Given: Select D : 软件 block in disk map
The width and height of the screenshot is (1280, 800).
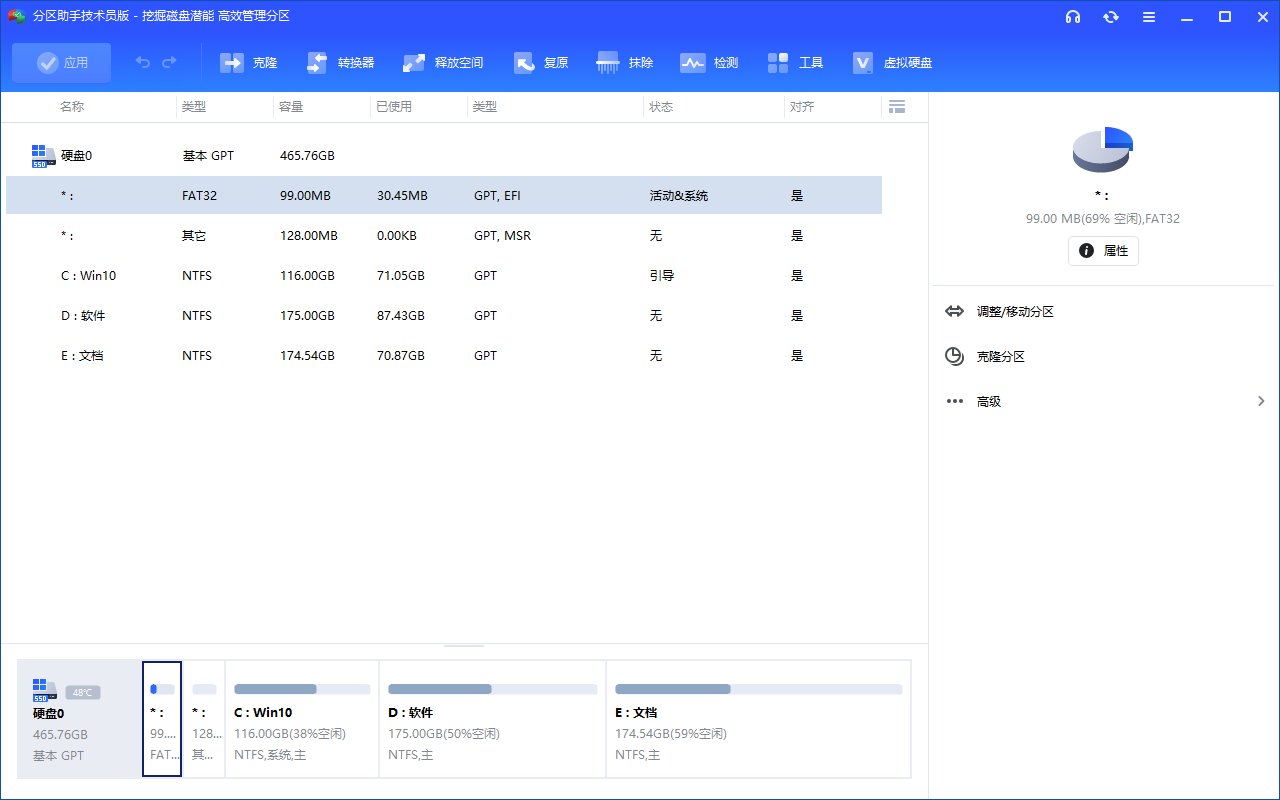Looking at the screenshot, I should [493, 718].
